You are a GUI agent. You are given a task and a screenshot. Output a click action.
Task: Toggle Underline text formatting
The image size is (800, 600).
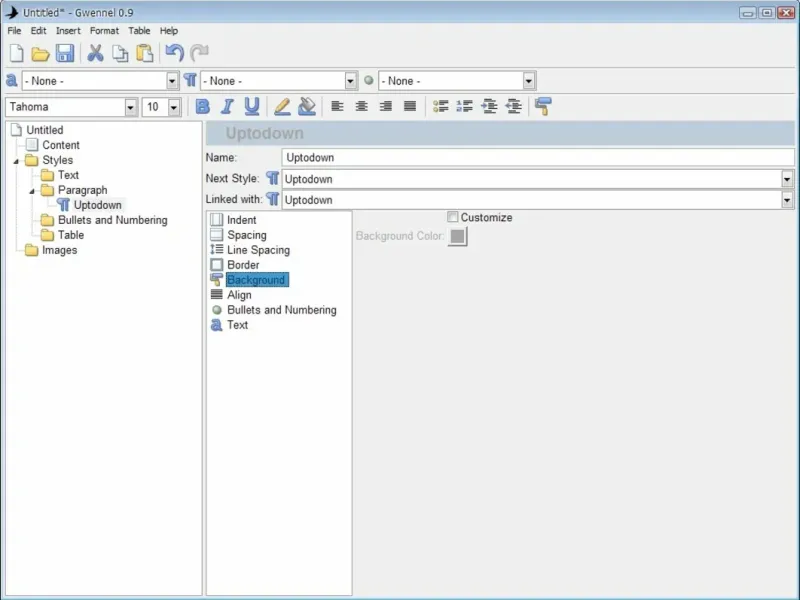(252, 107)
